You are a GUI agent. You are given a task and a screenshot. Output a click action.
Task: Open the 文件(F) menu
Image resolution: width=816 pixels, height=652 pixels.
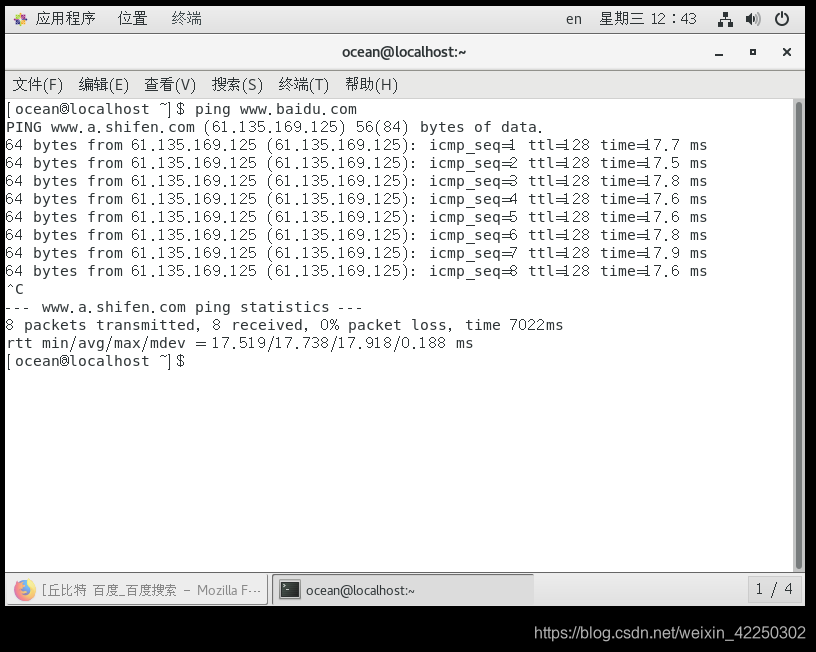pyautogui.click(x=37, y=84)
